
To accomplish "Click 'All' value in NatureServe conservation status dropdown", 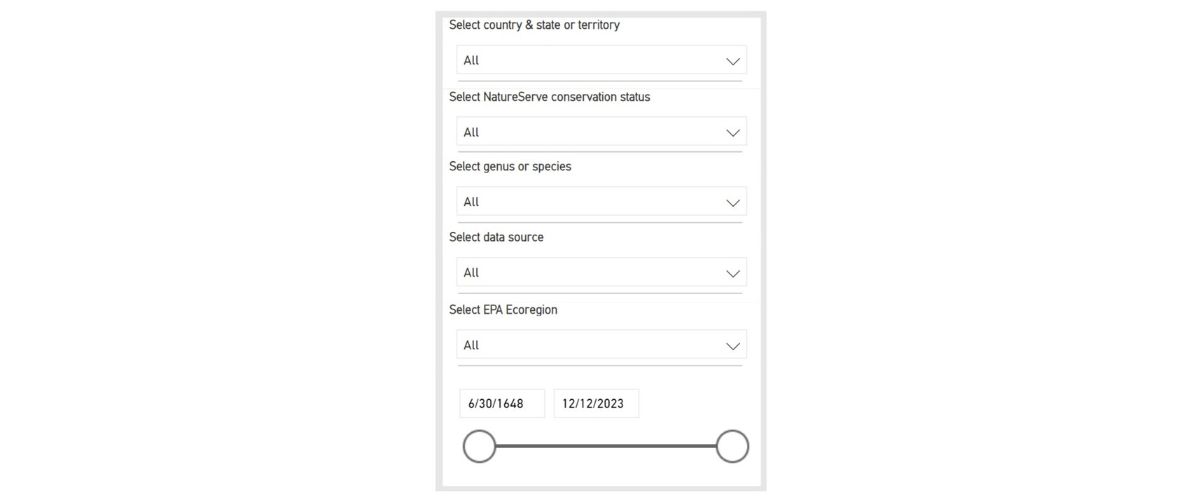I will (x=472, y=133).
